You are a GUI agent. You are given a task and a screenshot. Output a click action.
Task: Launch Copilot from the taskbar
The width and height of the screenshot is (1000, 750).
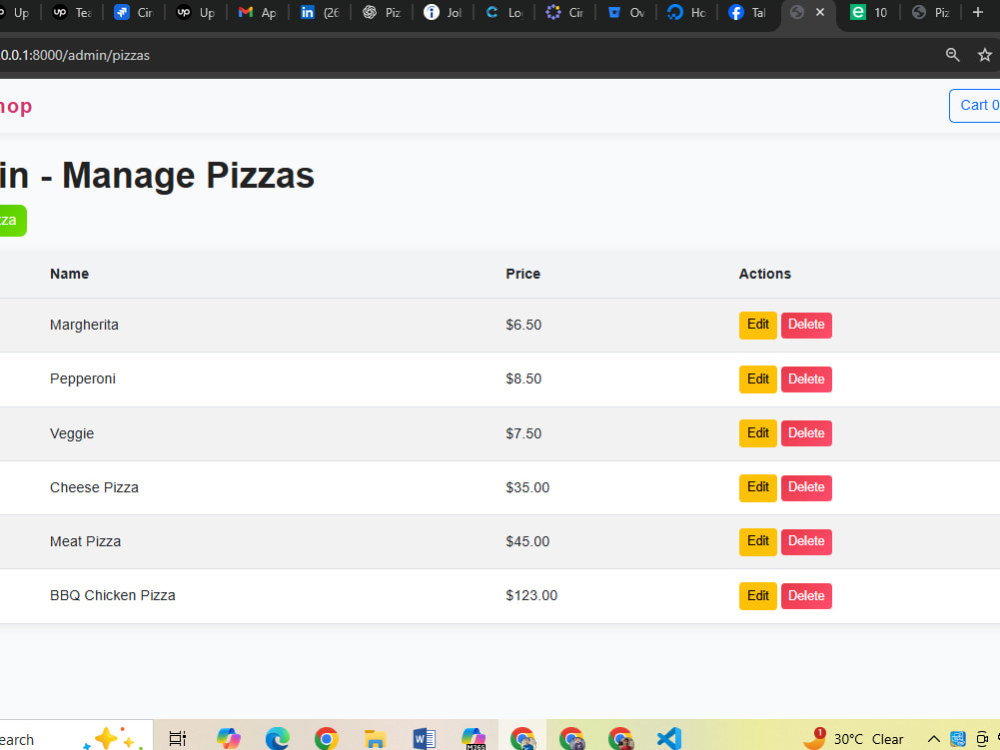click(228, 739)
